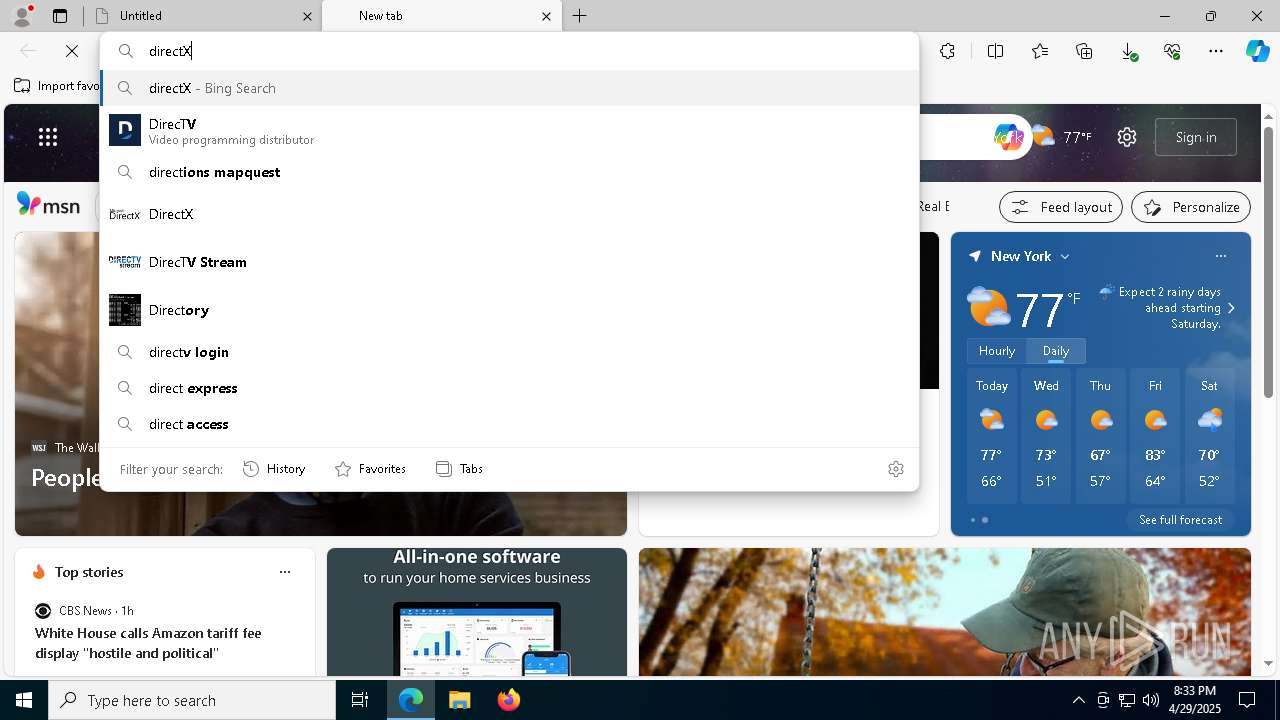This screenshot has width=1280, height=720.
Task: Choose 'direct access' suggestion
Action: point(509,424)
